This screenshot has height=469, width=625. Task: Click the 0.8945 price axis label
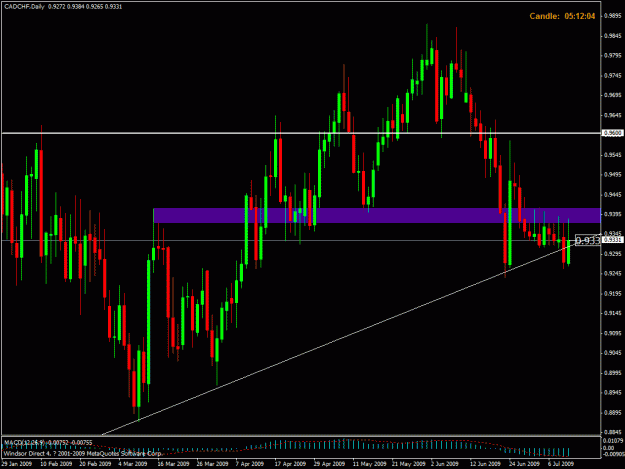point(613,392)
